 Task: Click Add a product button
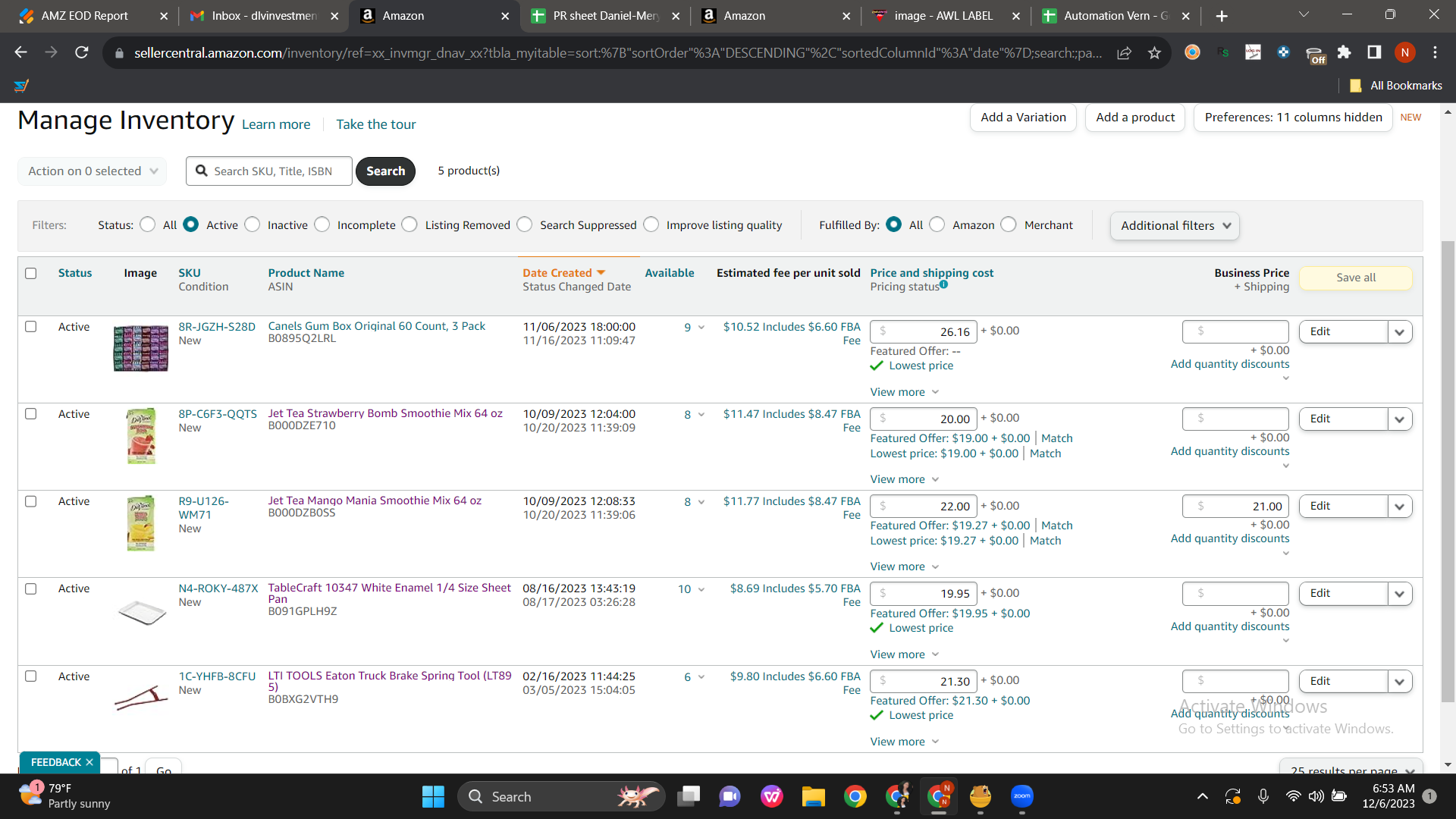point(1135,118)
